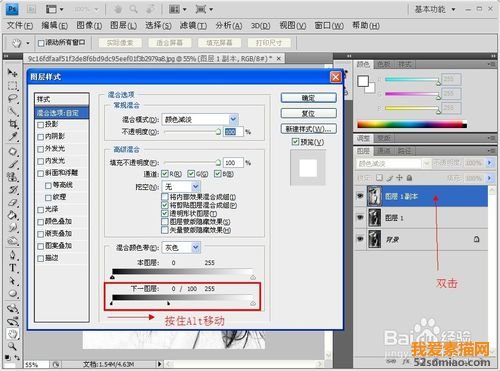Open the 帮助 Help menu
The image size is (500, 371).
[366, 26]
